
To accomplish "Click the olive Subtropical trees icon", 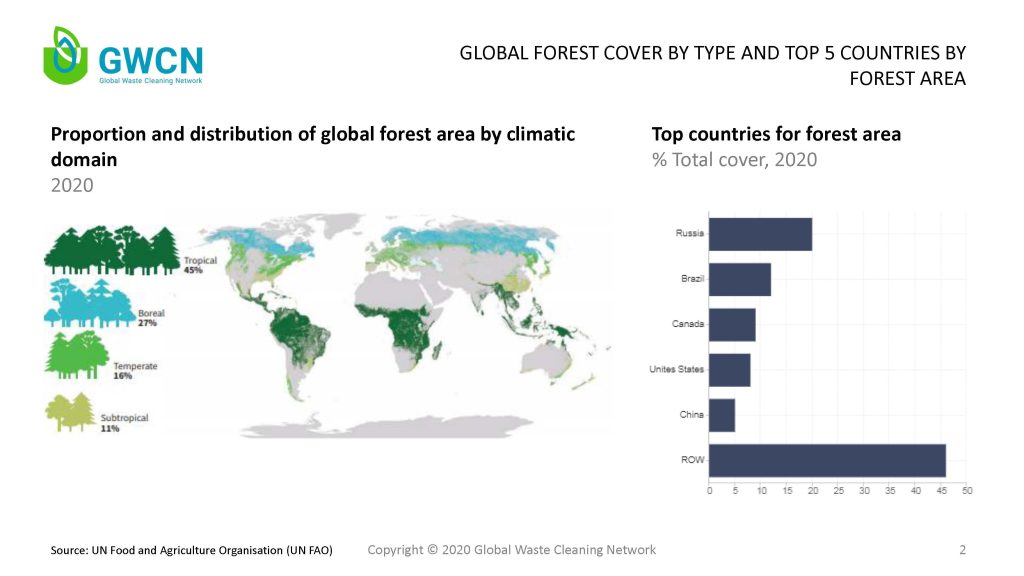I will [x=70, y=412].
